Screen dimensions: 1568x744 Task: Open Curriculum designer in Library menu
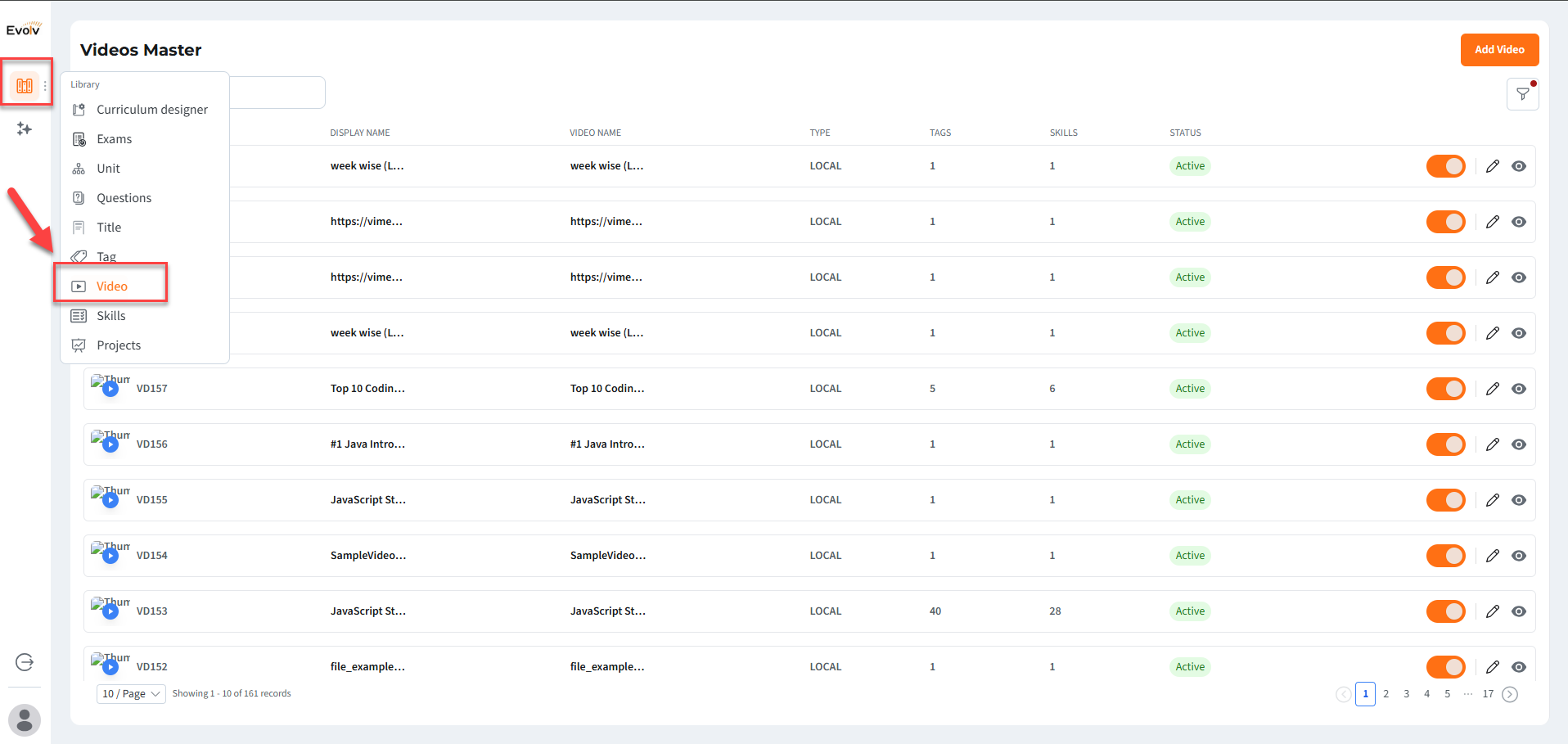(x=144, y=110)
